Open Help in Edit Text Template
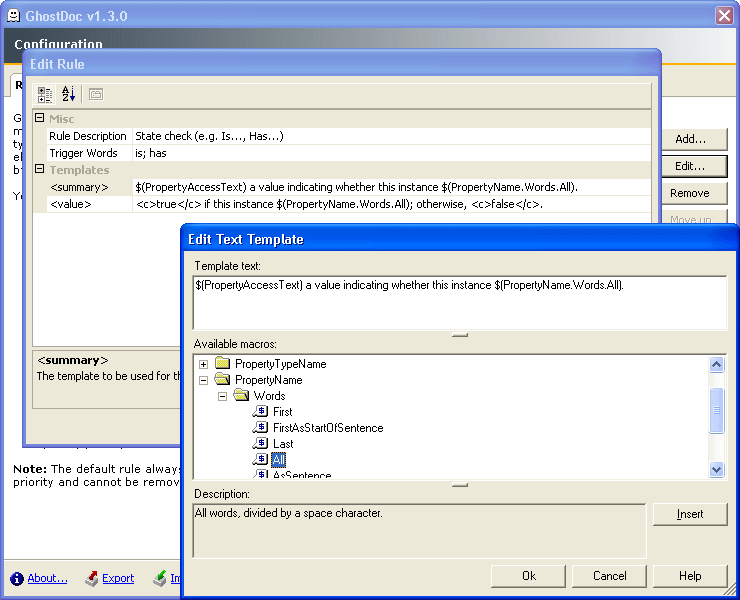 pos(690,576)
